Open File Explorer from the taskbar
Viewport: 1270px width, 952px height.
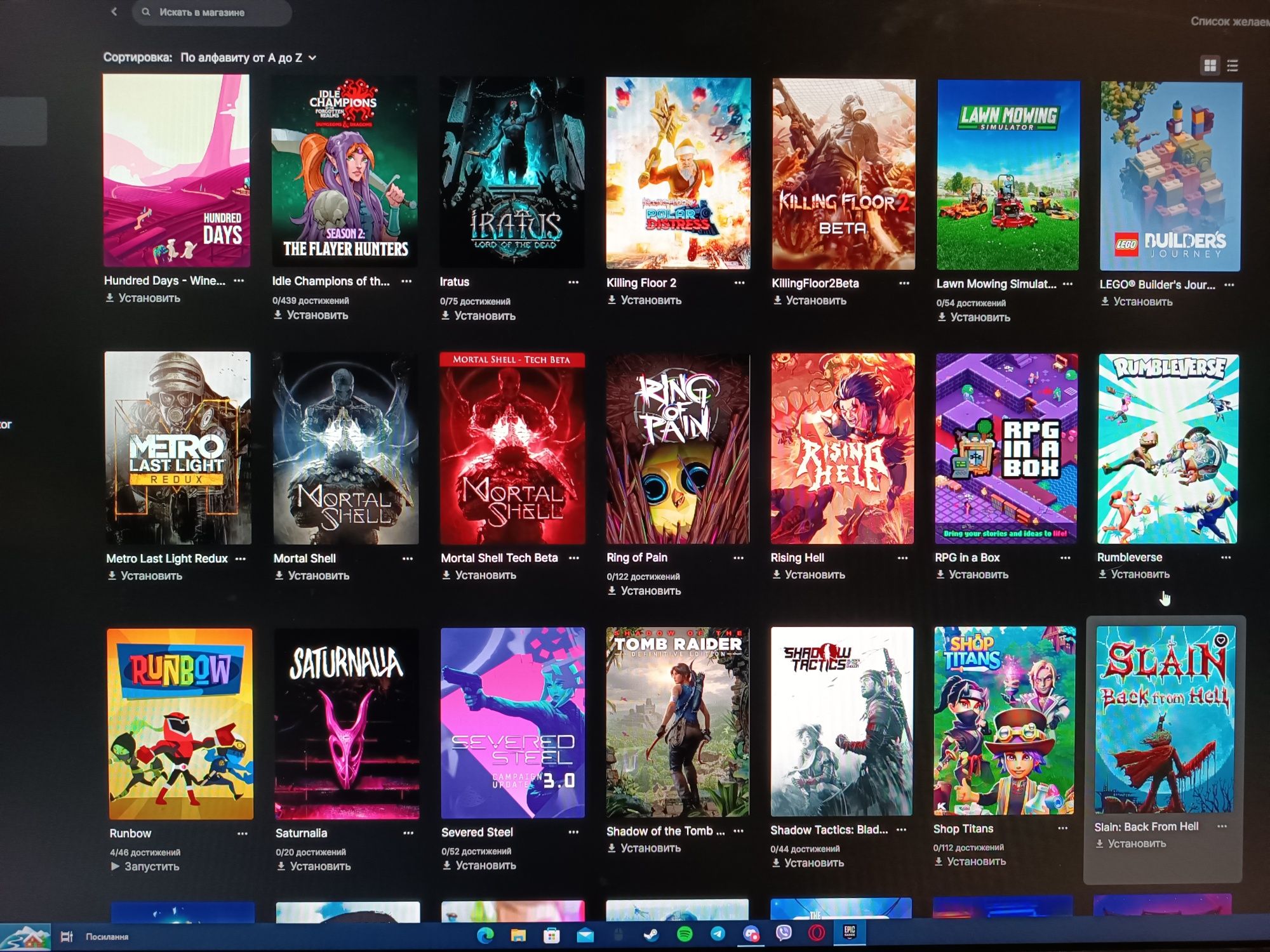coord(518,935)
